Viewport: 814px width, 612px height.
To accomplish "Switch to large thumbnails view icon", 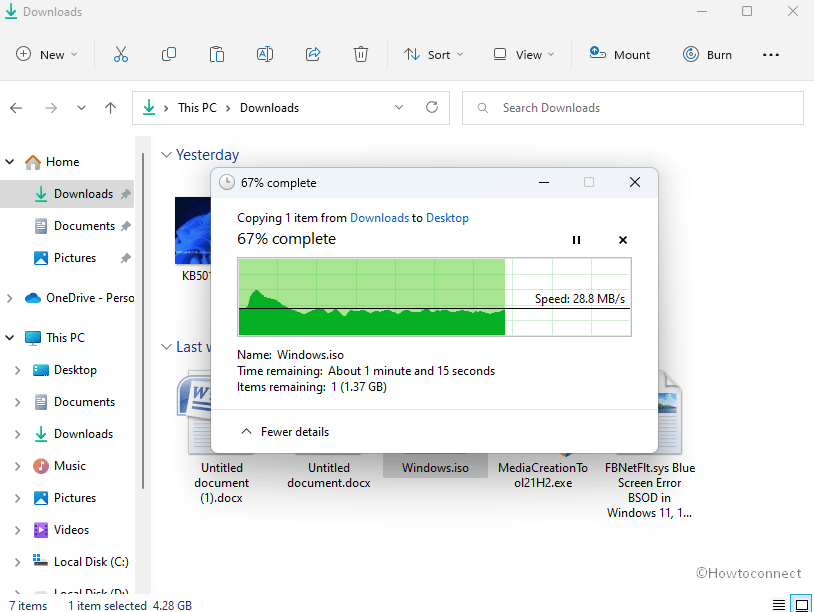I will (x=802, y=605).
